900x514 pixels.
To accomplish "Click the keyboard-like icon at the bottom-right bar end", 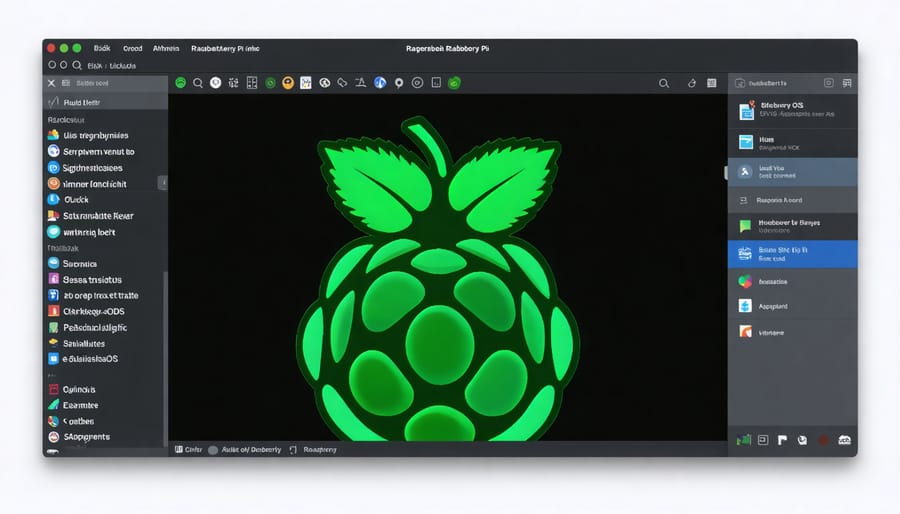I will (x=844, y=440).
